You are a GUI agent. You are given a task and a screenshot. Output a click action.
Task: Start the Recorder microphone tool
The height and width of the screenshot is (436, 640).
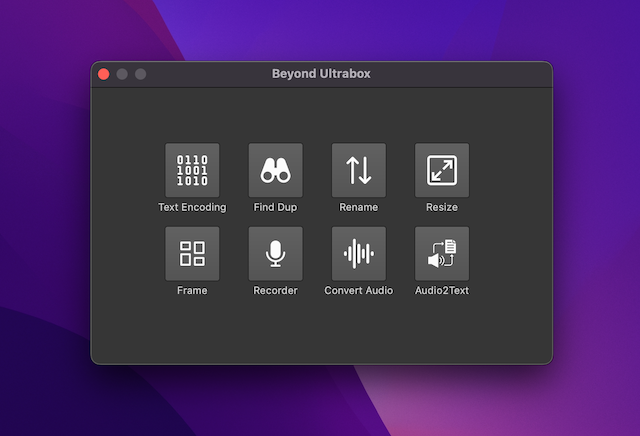[x=275, y=253]
